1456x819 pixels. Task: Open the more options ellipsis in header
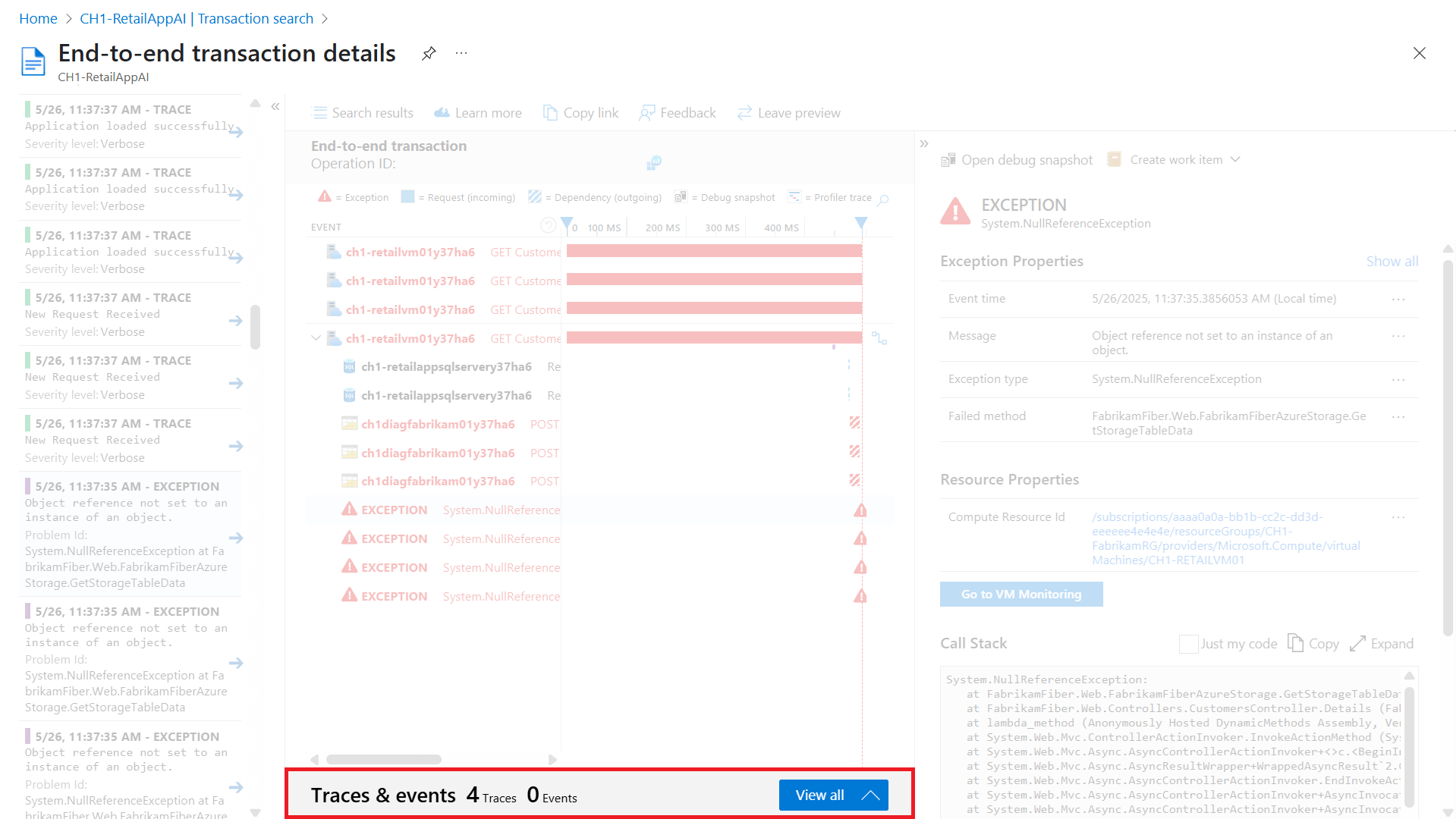coord(461,53)
